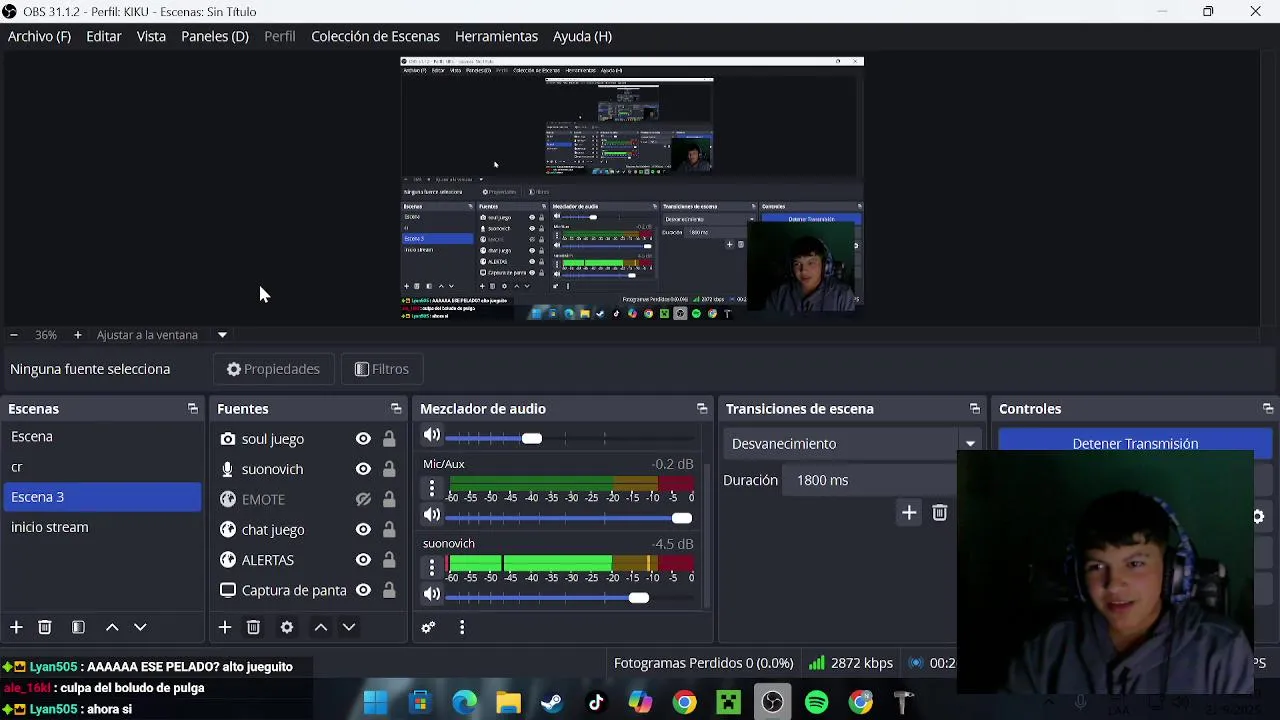This screenshot has width=1280, height=720.
Task: Open the Vista menu
Action: [151, 36]
